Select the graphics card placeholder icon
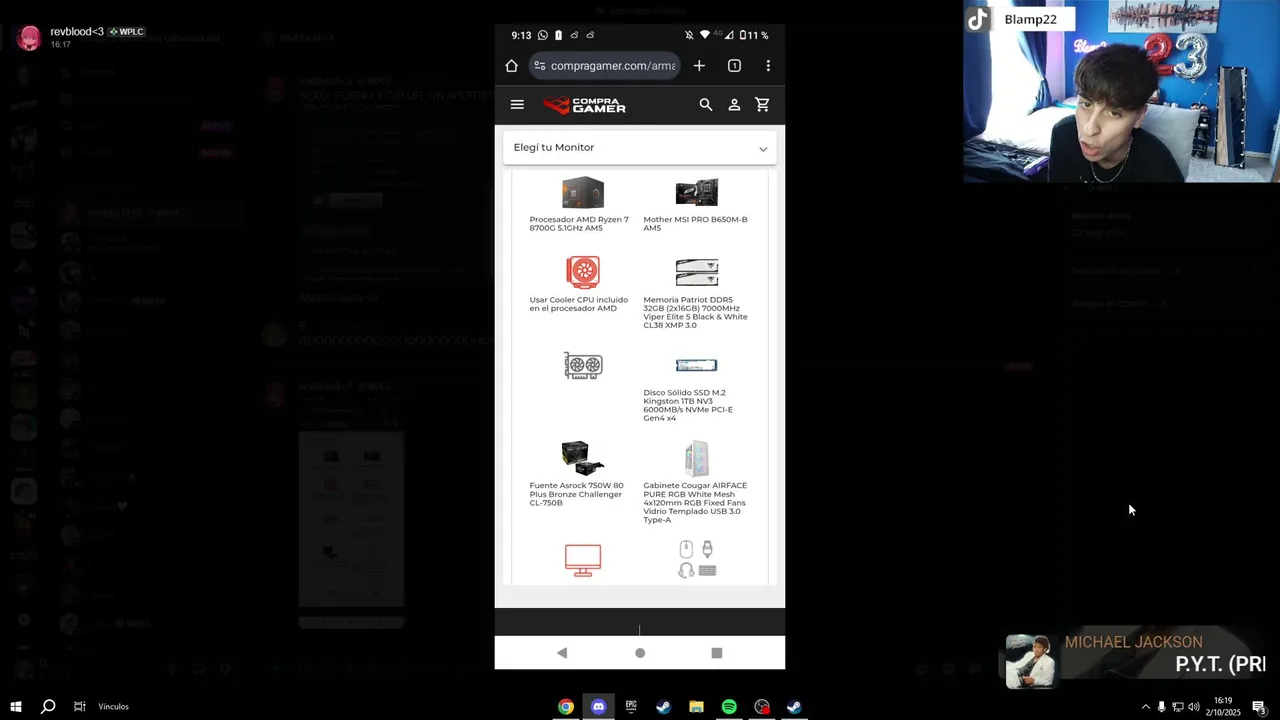This screenshot has height=720, width=1280. [583, 365]
